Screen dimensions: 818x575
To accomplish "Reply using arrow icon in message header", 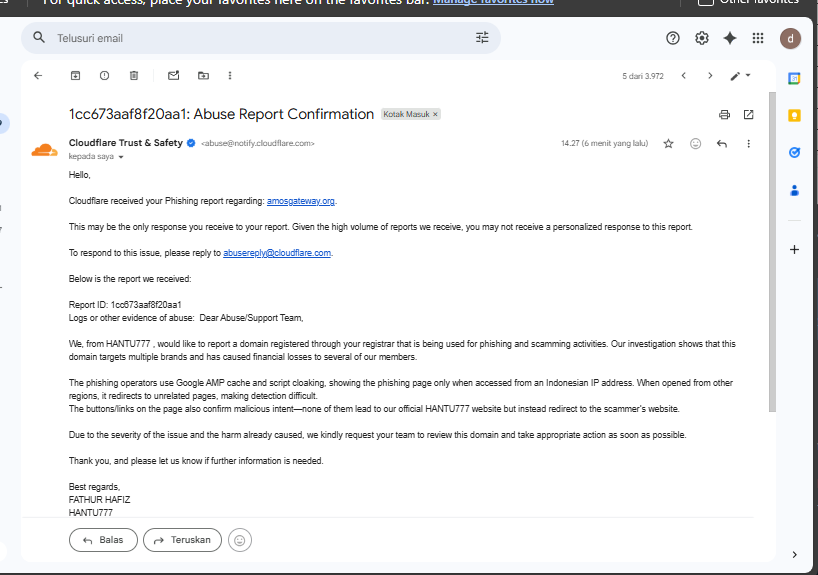I will tap(722, 143).
